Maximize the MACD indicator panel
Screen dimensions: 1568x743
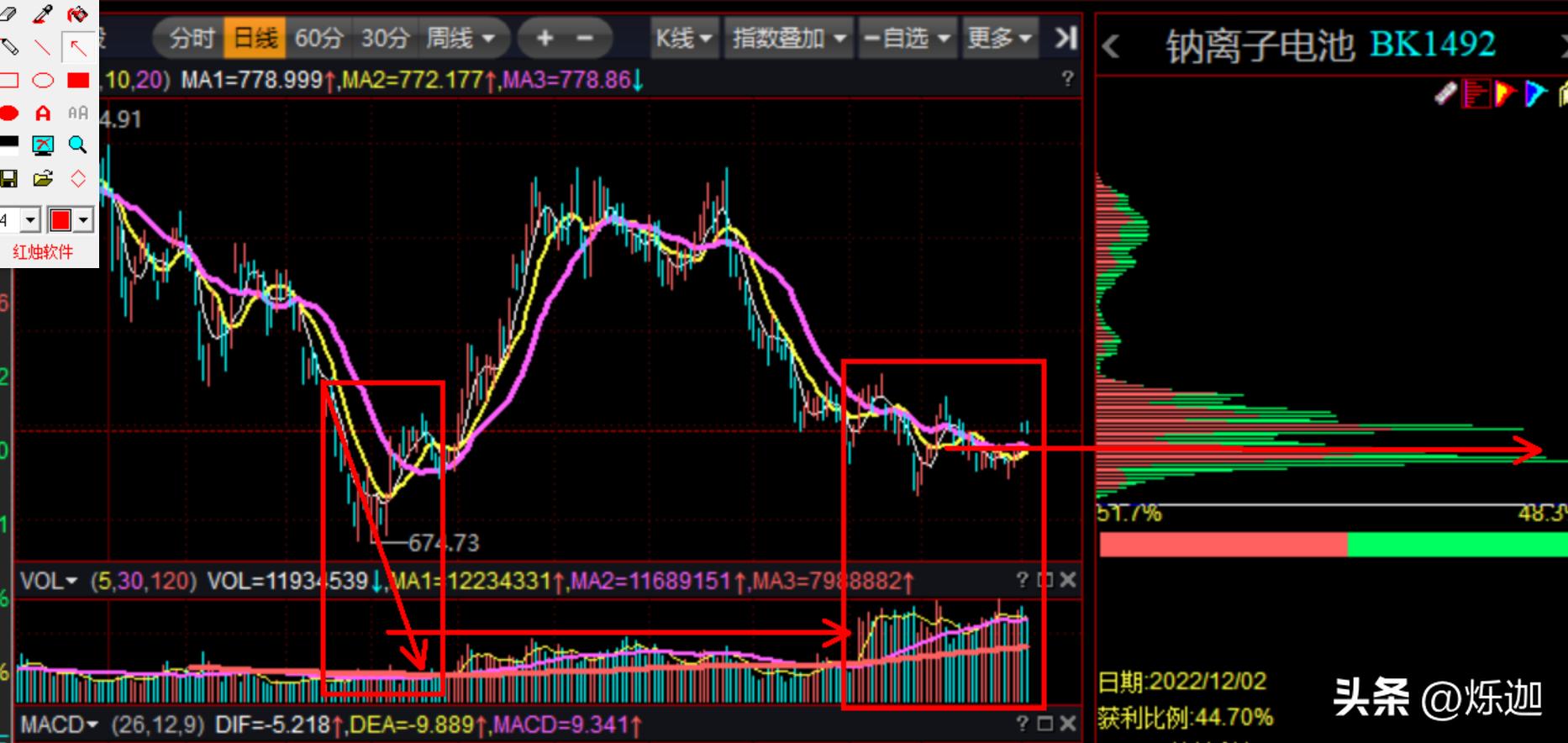click(x=1045, y=724)
